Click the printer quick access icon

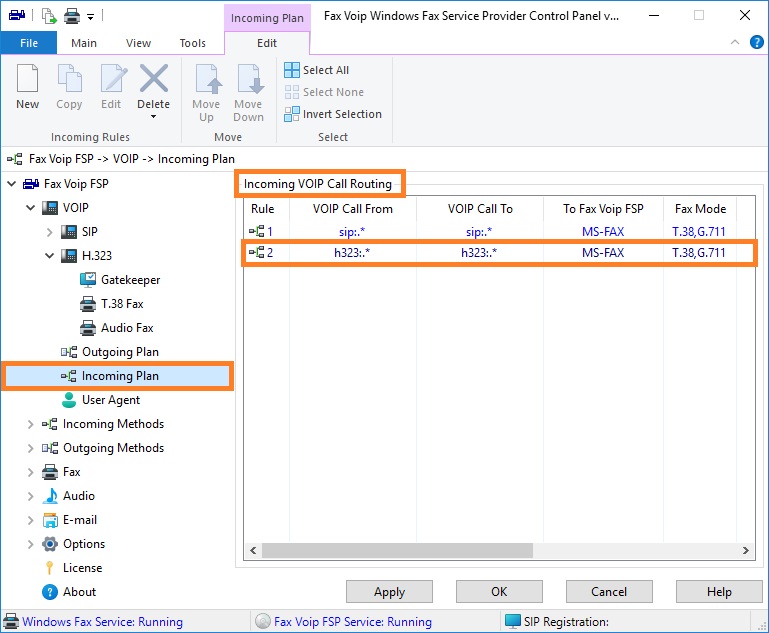coord(72,16)
